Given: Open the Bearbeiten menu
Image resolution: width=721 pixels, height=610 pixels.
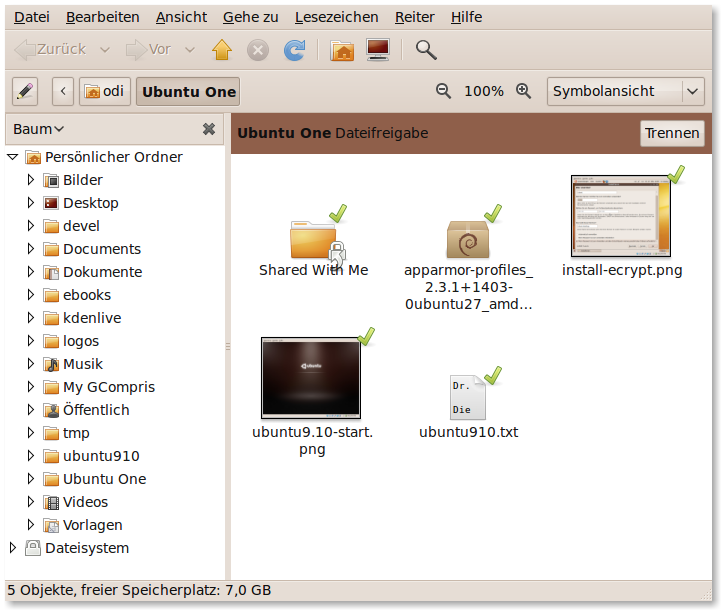Looking at the screenshot, I should coord(103,17).
